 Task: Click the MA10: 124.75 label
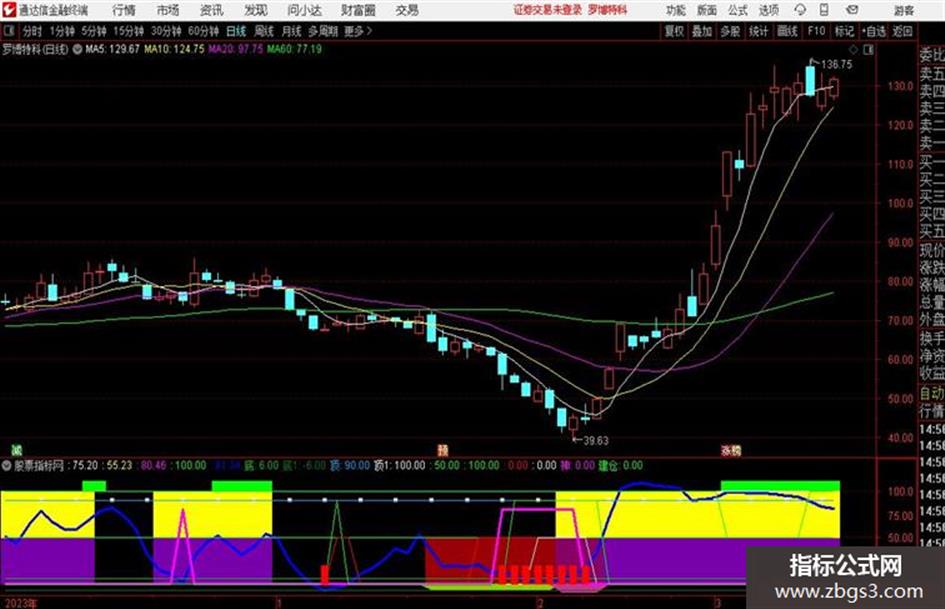174,49
